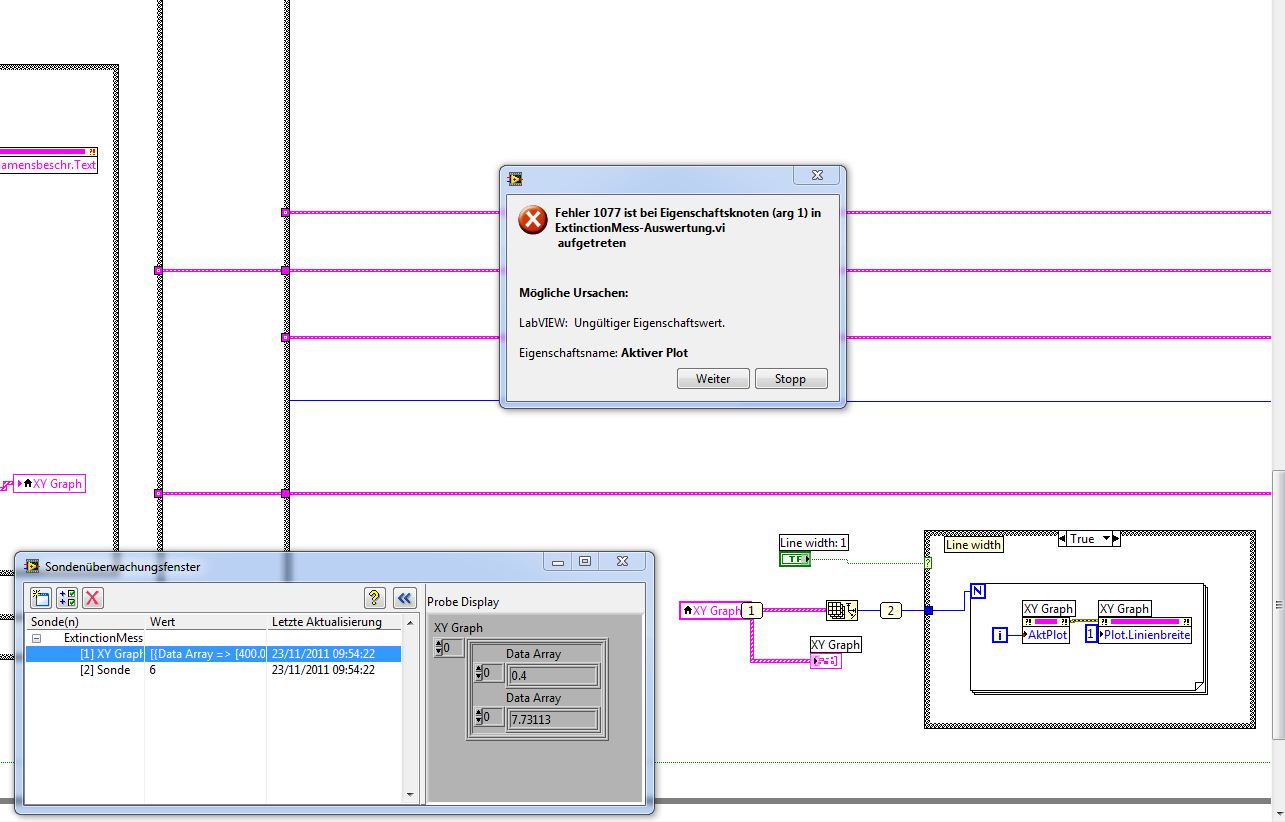
Task: Click the Letzte Aktualisierung column header
Action: 334,622
